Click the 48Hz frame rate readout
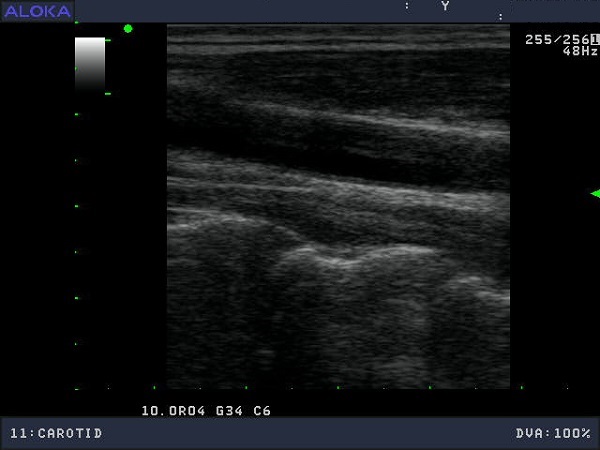 [x=580, y=51]
